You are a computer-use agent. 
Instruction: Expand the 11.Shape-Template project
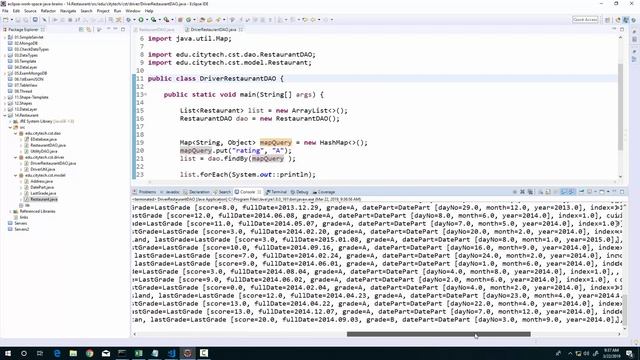[5, 97]
